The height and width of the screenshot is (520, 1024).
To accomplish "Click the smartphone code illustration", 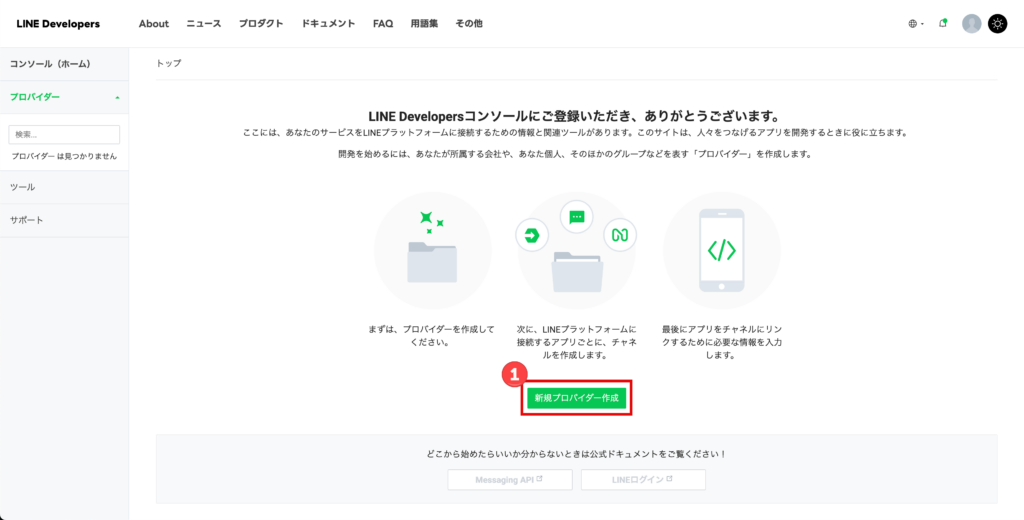I will [721, 250].
